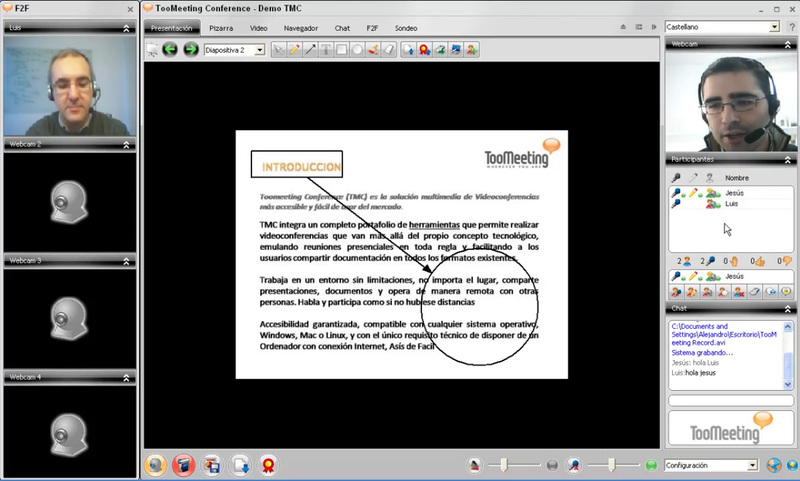Go to the previous slide with green left arrow
Viewport: 800px width, 481px height.
pyautogui.click(x=170, y=49)
